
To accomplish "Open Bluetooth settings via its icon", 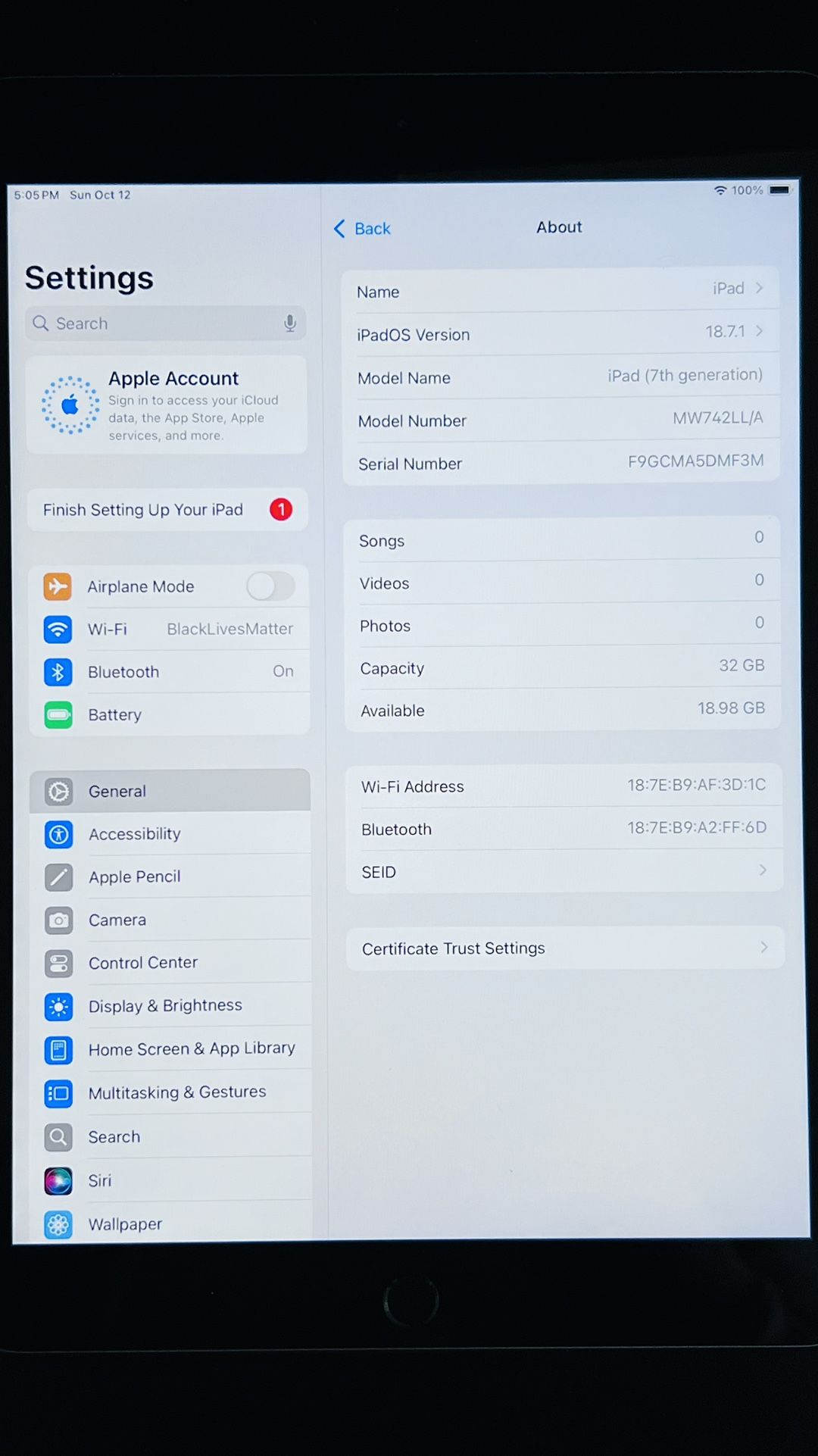I will tap(58, 672).
